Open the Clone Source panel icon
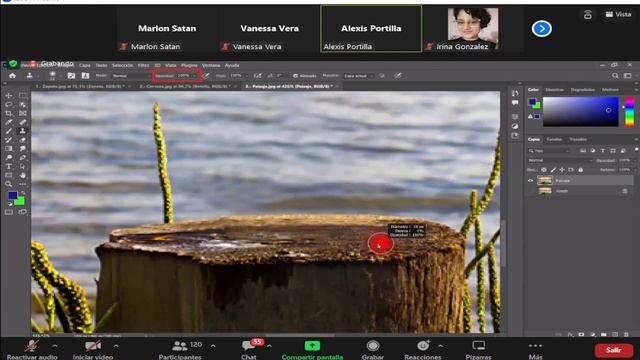This screenshot has height=360, width=640. coord(85,76)
